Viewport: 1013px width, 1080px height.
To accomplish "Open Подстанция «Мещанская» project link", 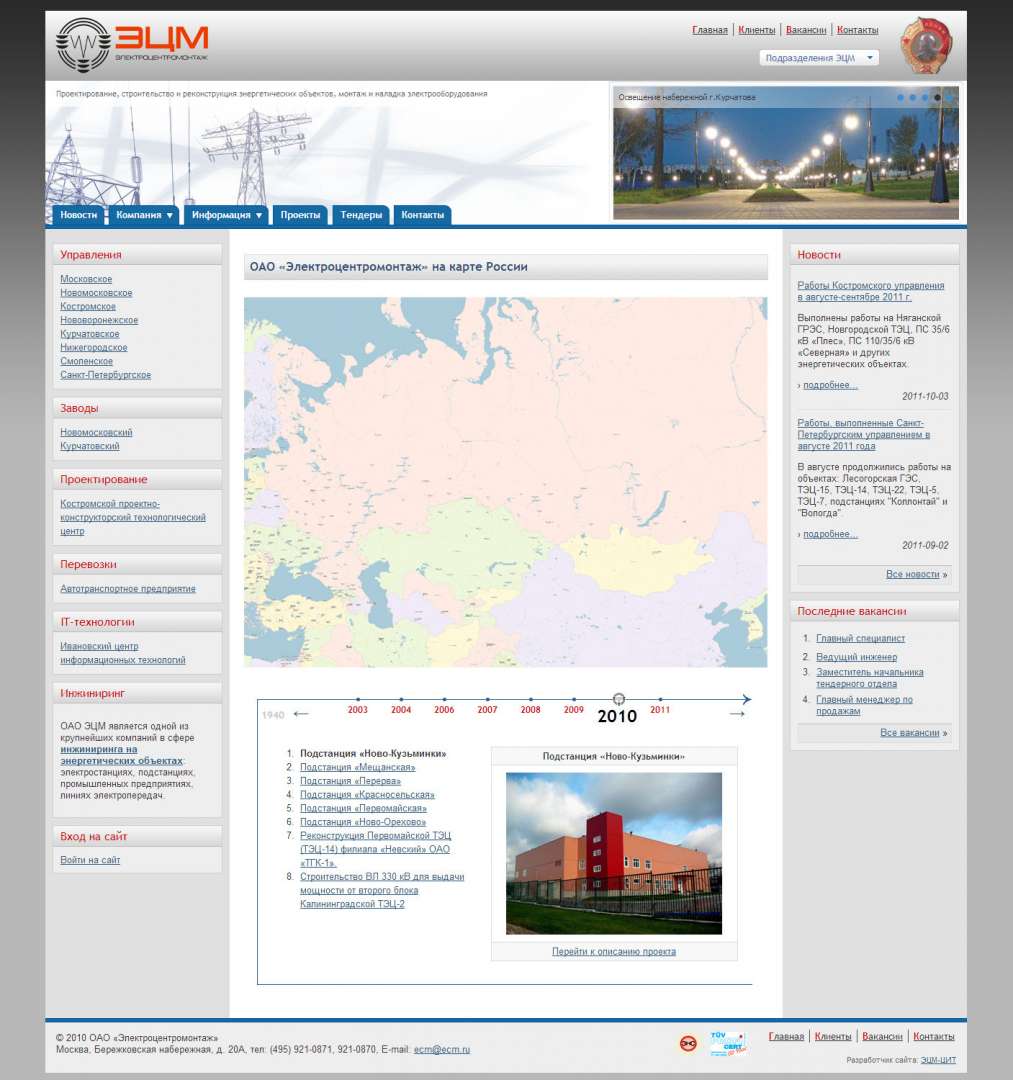I will pyautogui.click(x=357, y=767).
